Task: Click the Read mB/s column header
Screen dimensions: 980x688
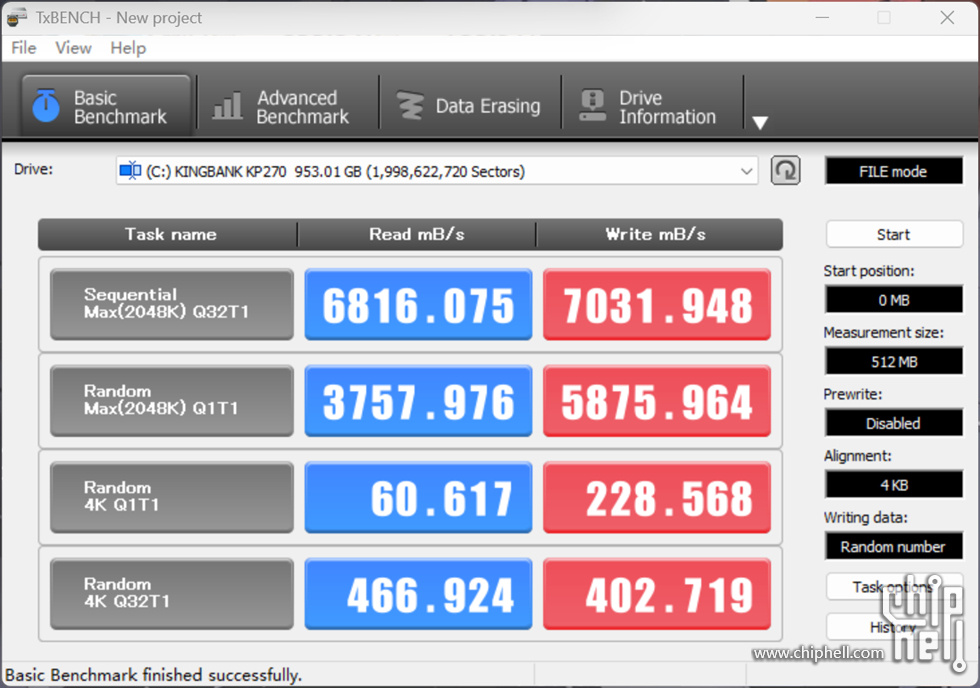Action: pyautogui.click(x=416, y=234)
